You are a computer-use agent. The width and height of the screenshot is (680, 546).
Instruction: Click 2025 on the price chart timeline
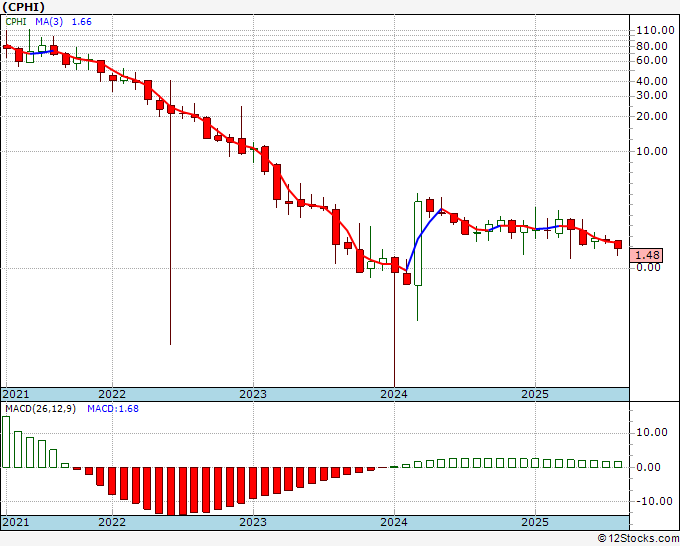[535, 394]
